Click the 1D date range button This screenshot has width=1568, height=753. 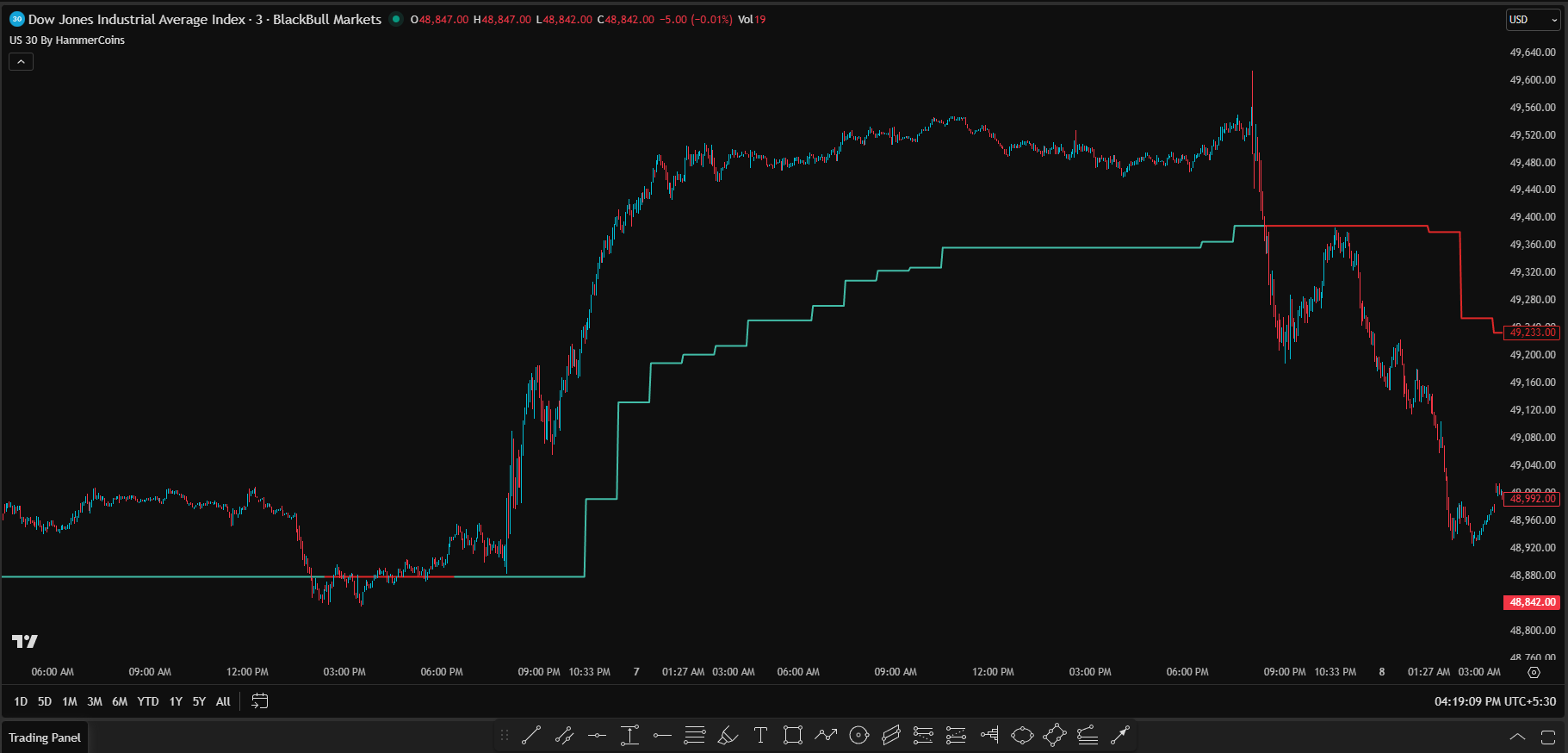21,701
